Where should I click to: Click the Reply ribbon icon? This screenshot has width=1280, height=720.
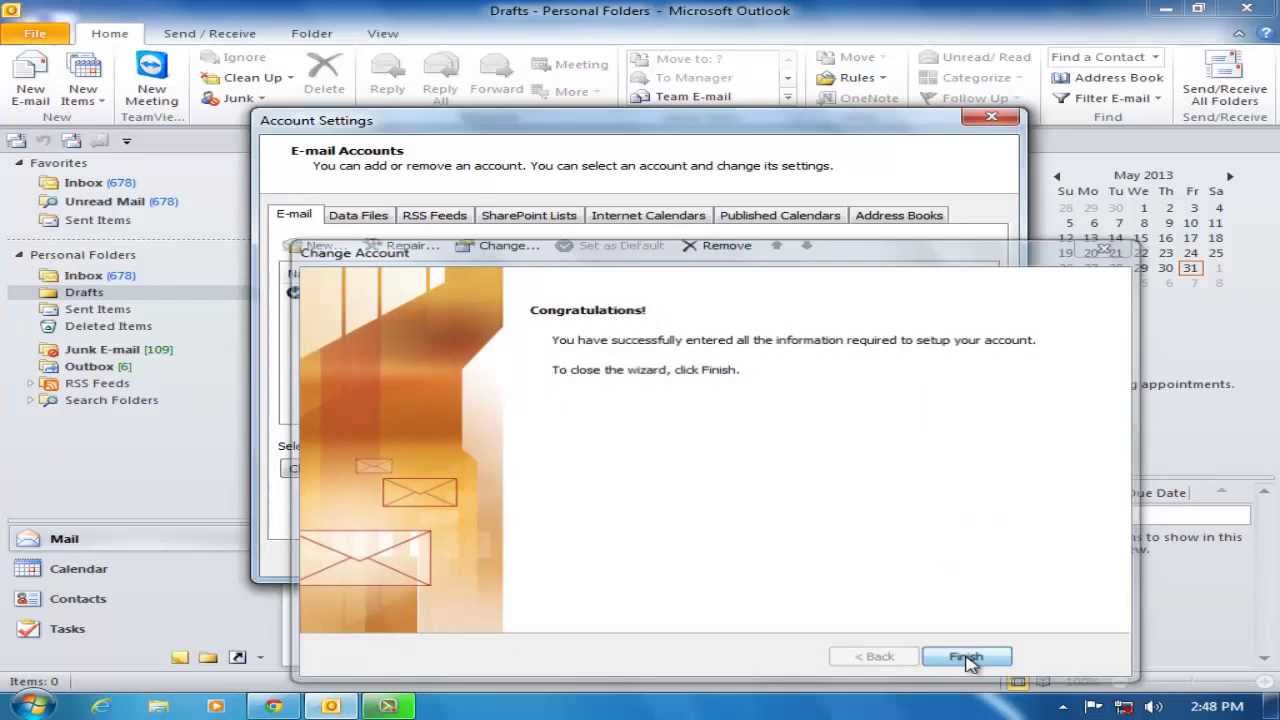[387, 75]
